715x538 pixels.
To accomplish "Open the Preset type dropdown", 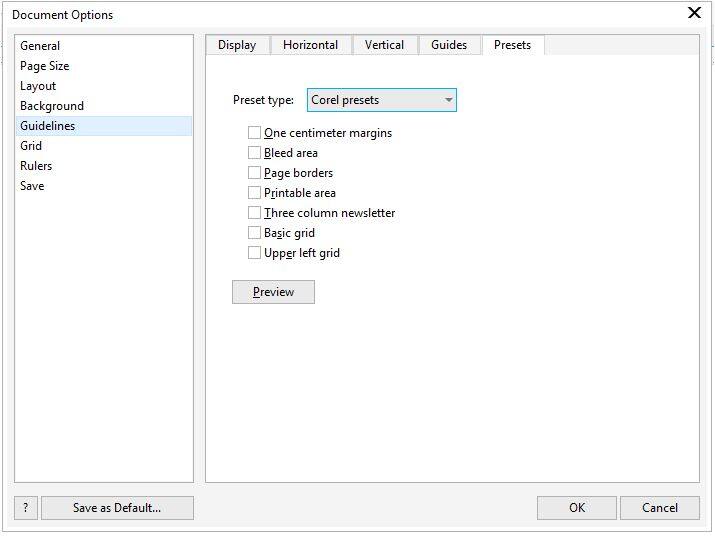I will pyautogui.click(x=381, y=100).
